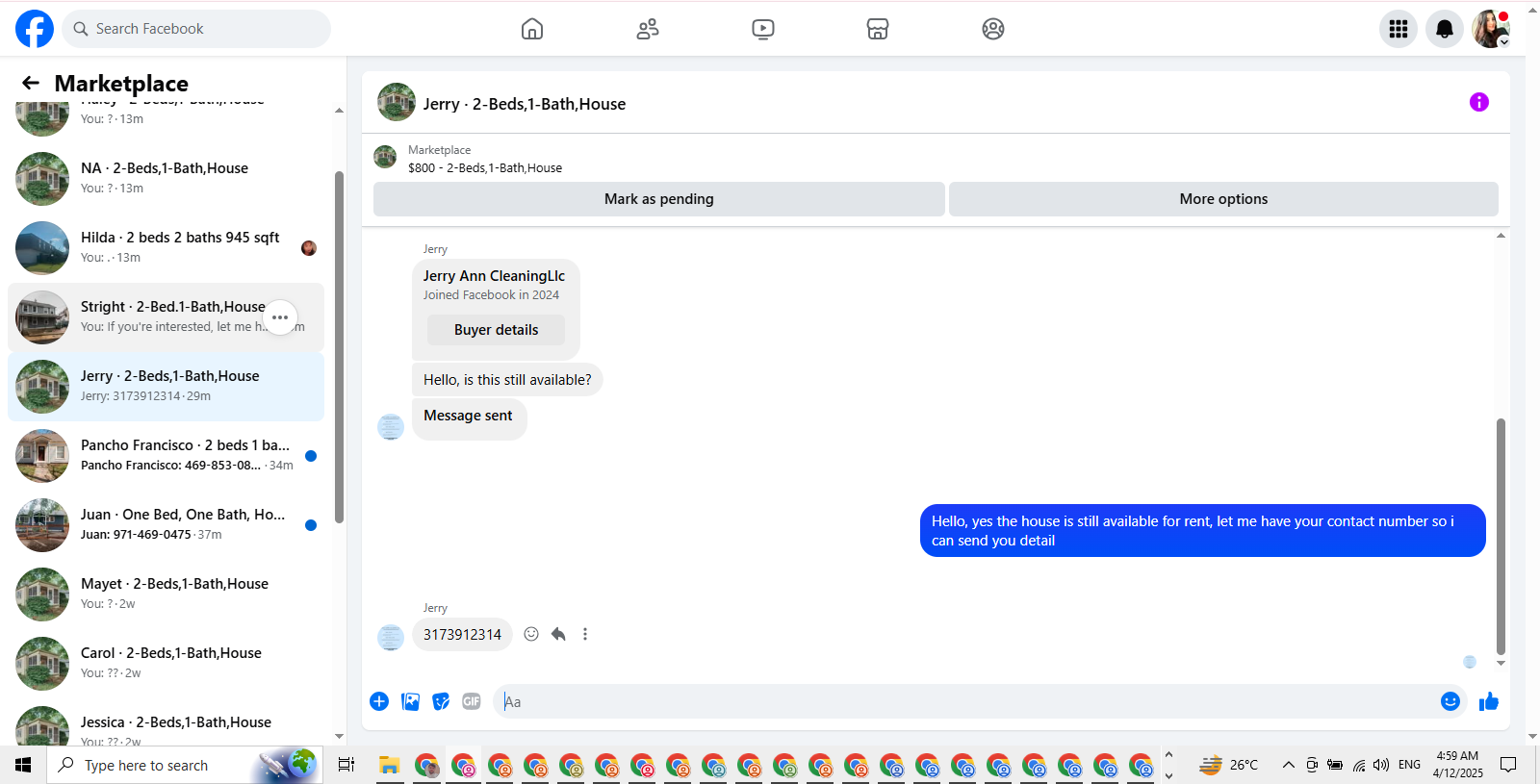Open the Stright 2-Bed.1-Bath,House conversation
Image resolution: width=1540 pixels, height=784 pixels.
point(166,316)
